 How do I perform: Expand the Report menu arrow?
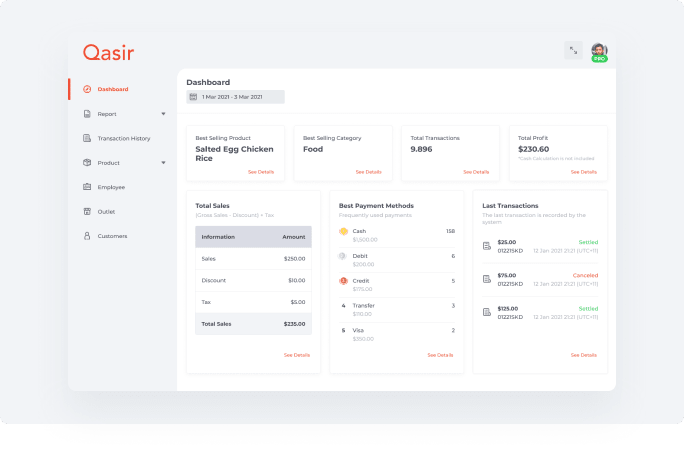[x=164, y=114]
